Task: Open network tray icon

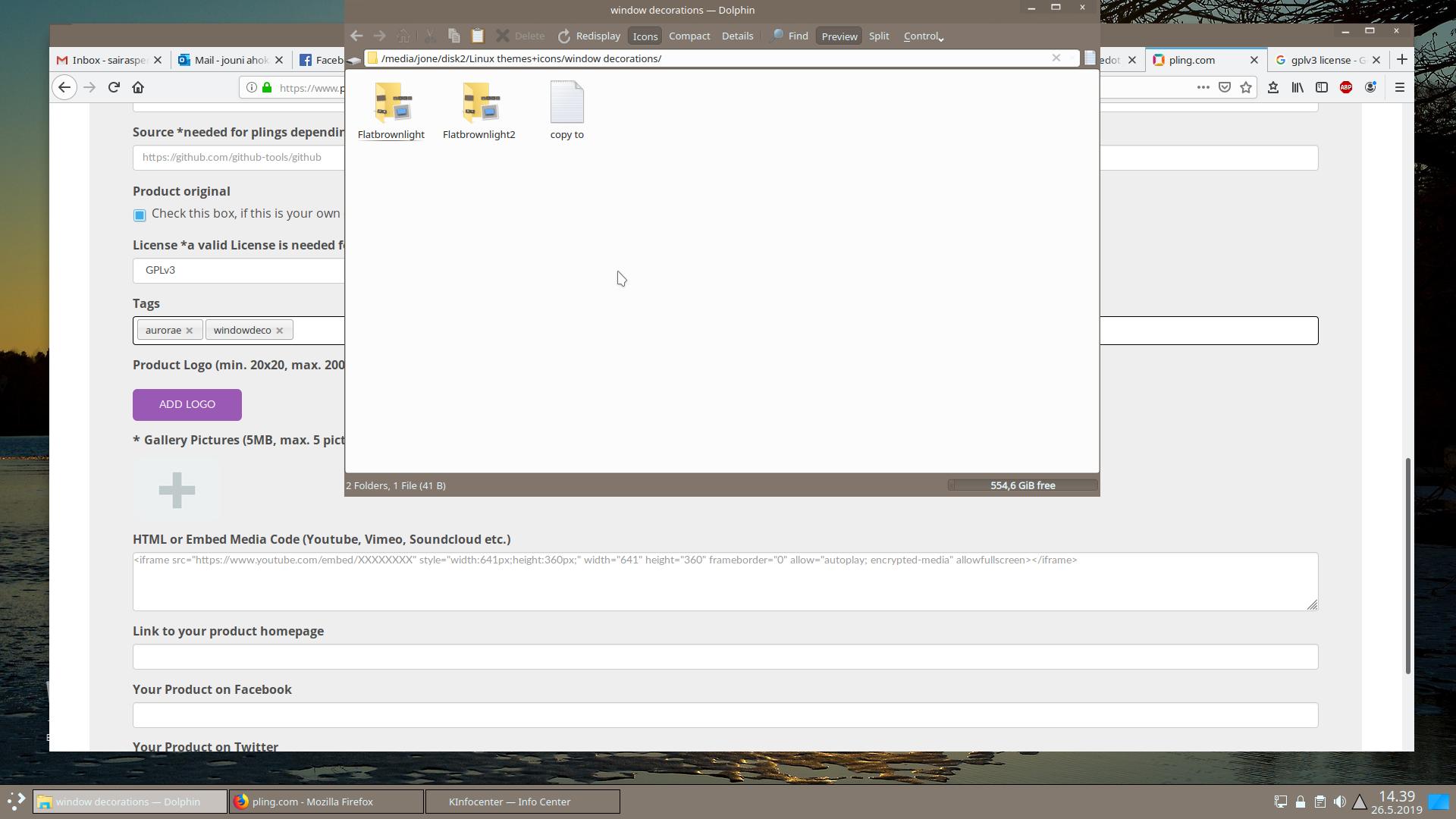Action: 1280,802
